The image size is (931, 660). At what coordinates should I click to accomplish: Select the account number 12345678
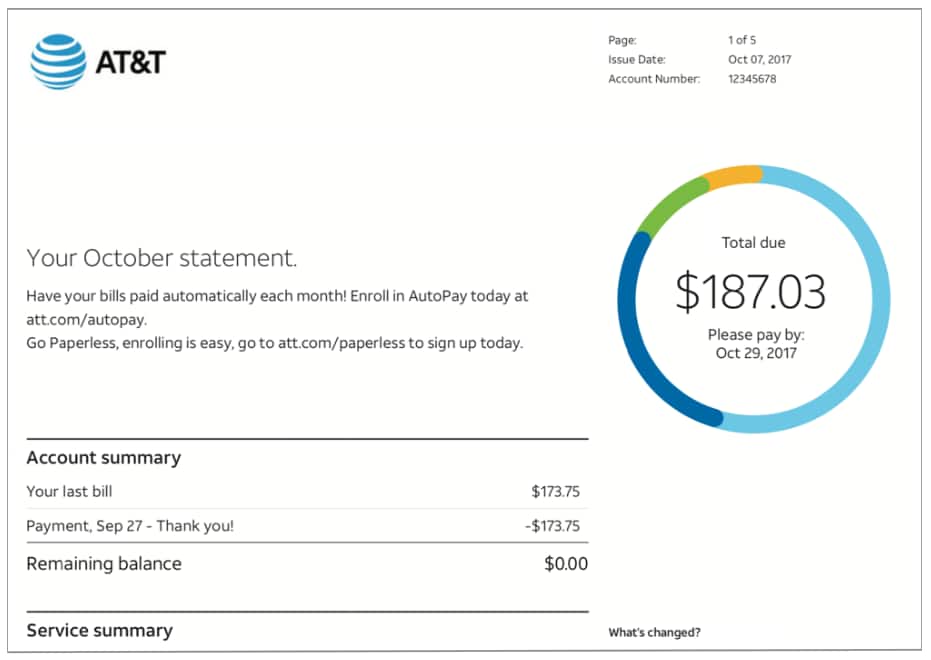751,79
